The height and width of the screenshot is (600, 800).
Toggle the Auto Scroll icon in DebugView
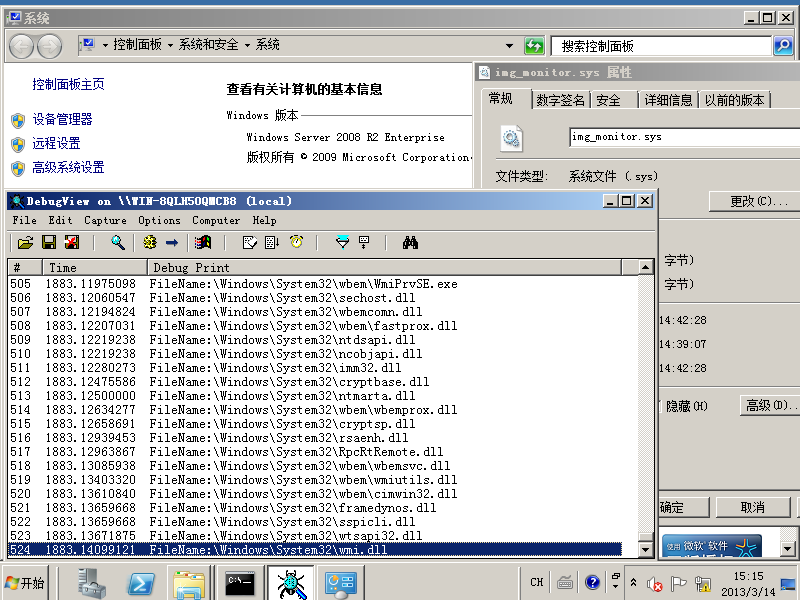(x=272, y=242)
